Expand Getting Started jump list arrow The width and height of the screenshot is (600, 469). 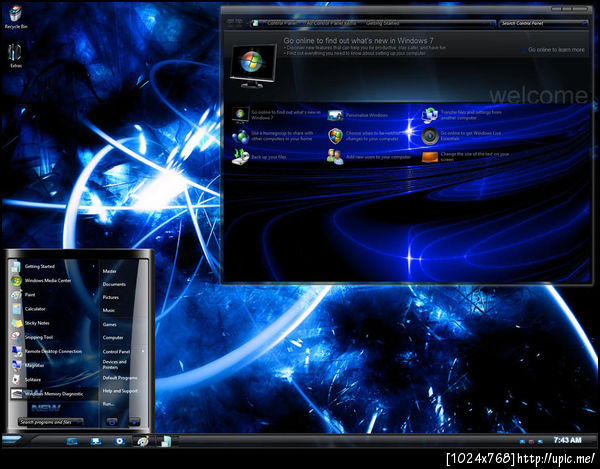point(93,266)
